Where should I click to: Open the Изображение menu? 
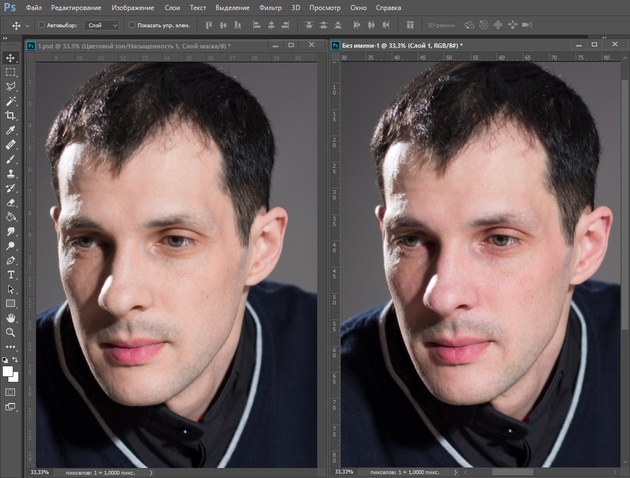click(x=133, y=8)
